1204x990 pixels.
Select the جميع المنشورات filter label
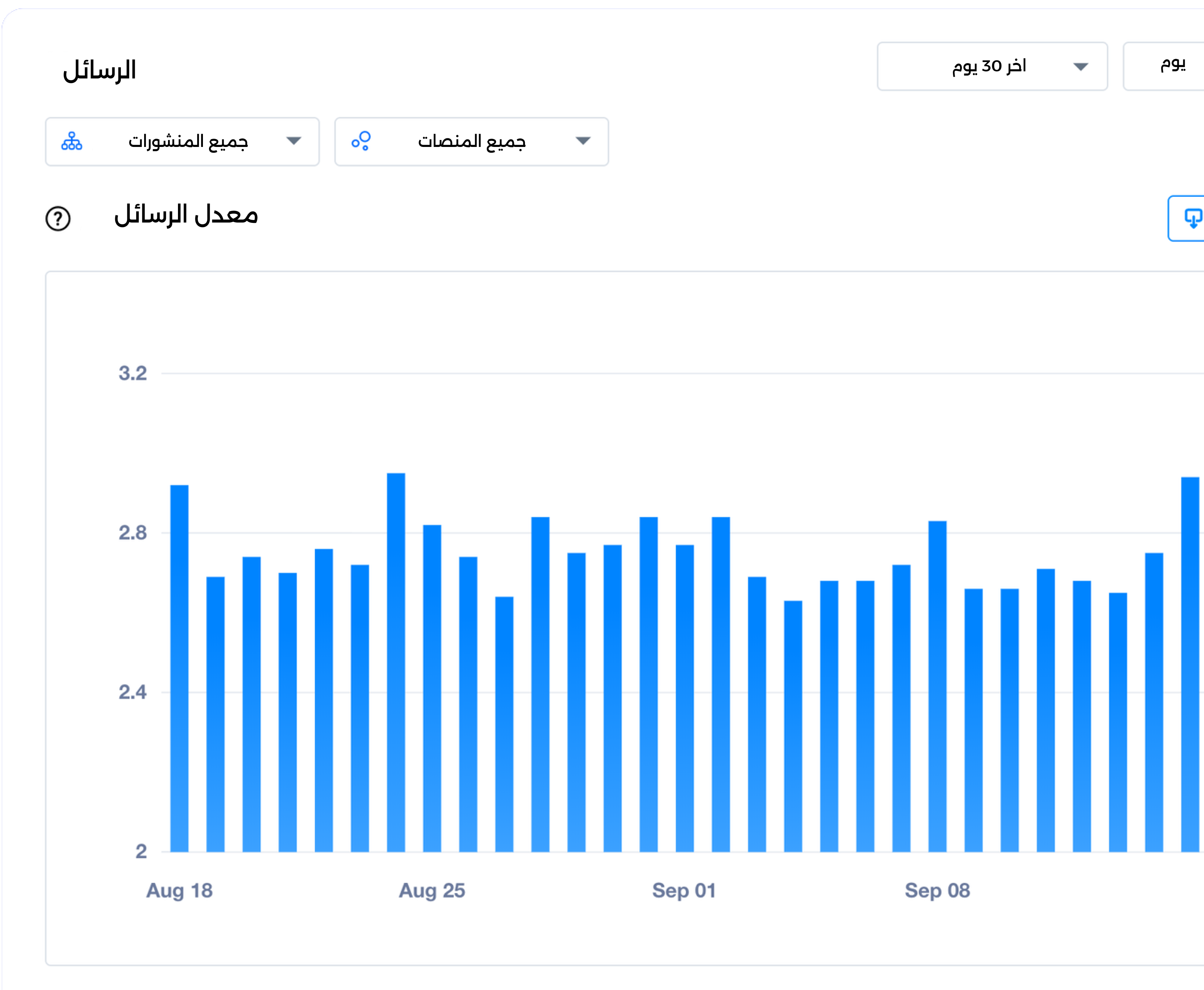(188, 142)
